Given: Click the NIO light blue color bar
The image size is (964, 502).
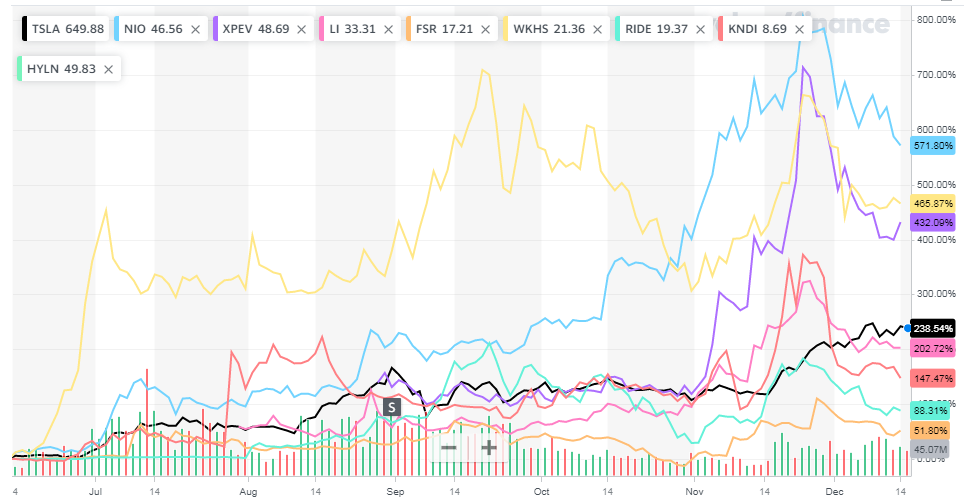Looking at the screenshot, I should click(x=116, y=29).
